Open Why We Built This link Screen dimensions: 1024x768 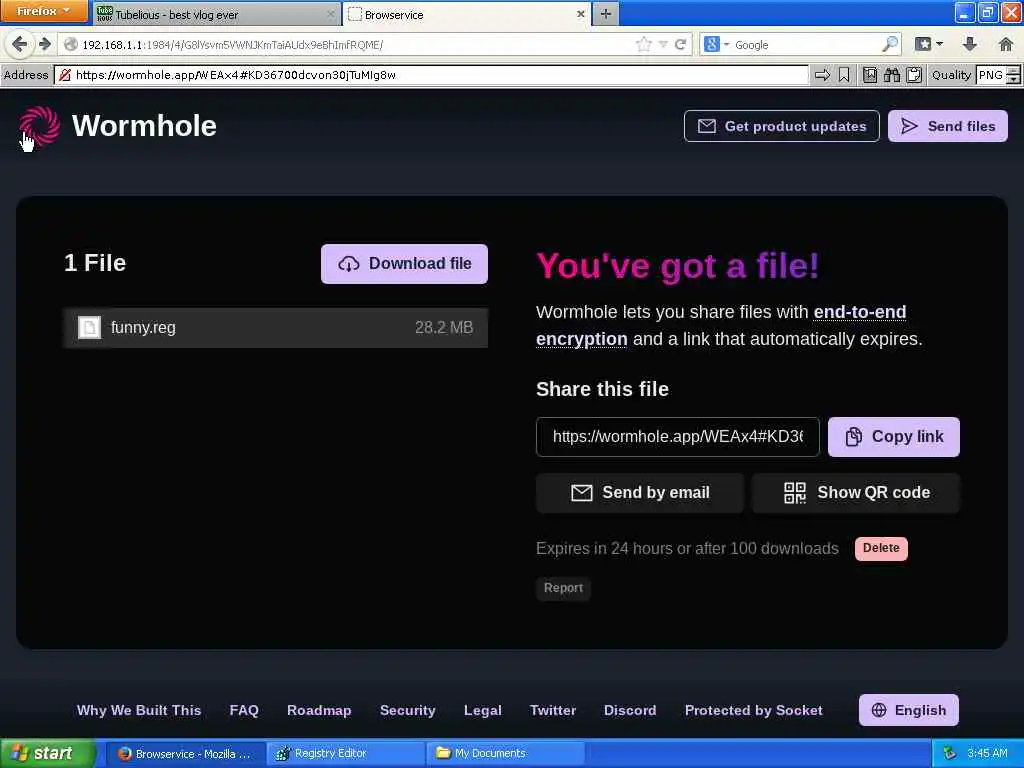(x=138, y=711)
